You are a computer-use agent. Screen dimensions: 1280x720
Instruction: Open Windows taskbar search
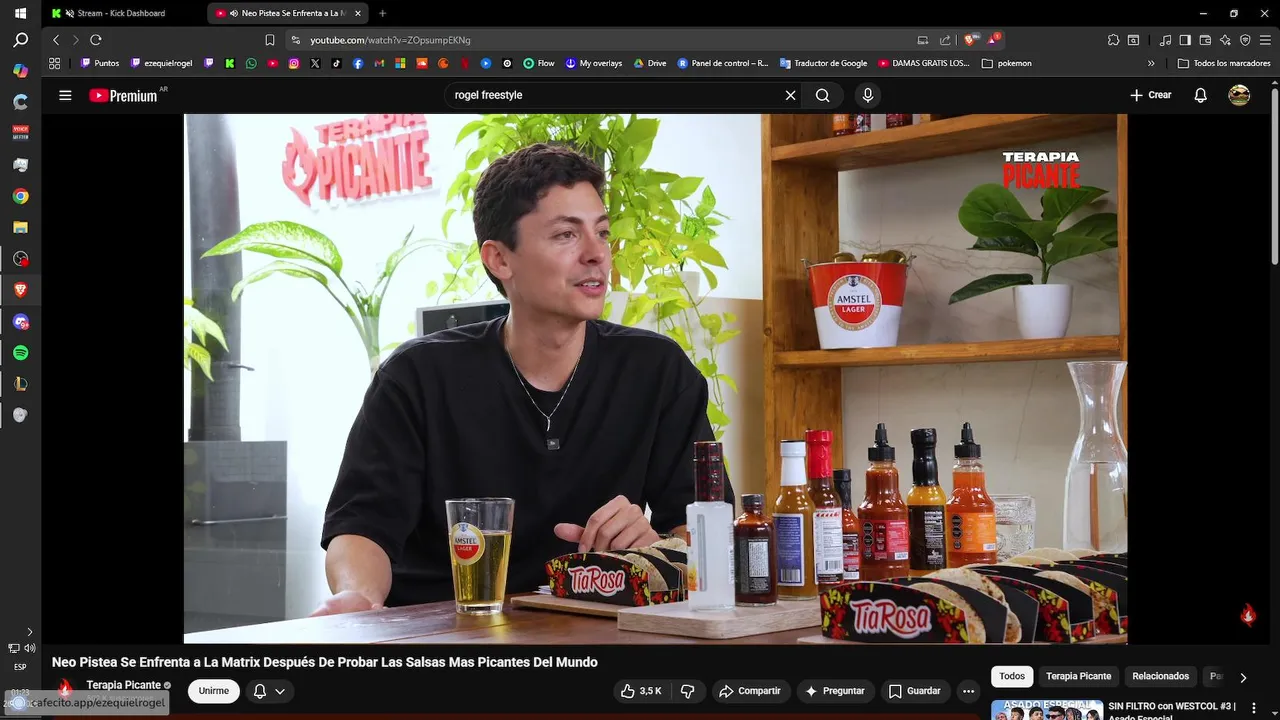tap(20, 41)
